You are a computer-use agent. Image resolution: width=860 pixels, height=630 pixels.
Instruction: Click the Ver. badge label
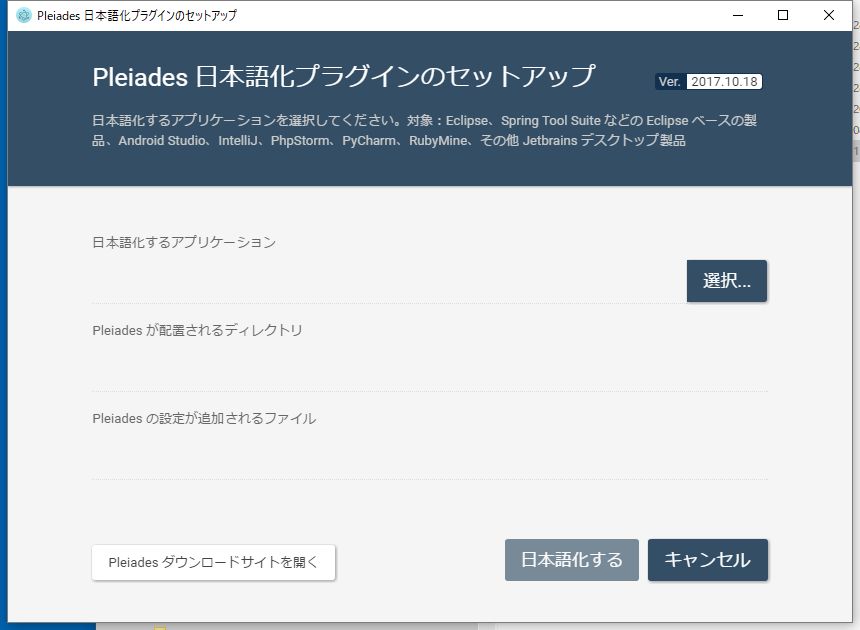coord(670,82)
